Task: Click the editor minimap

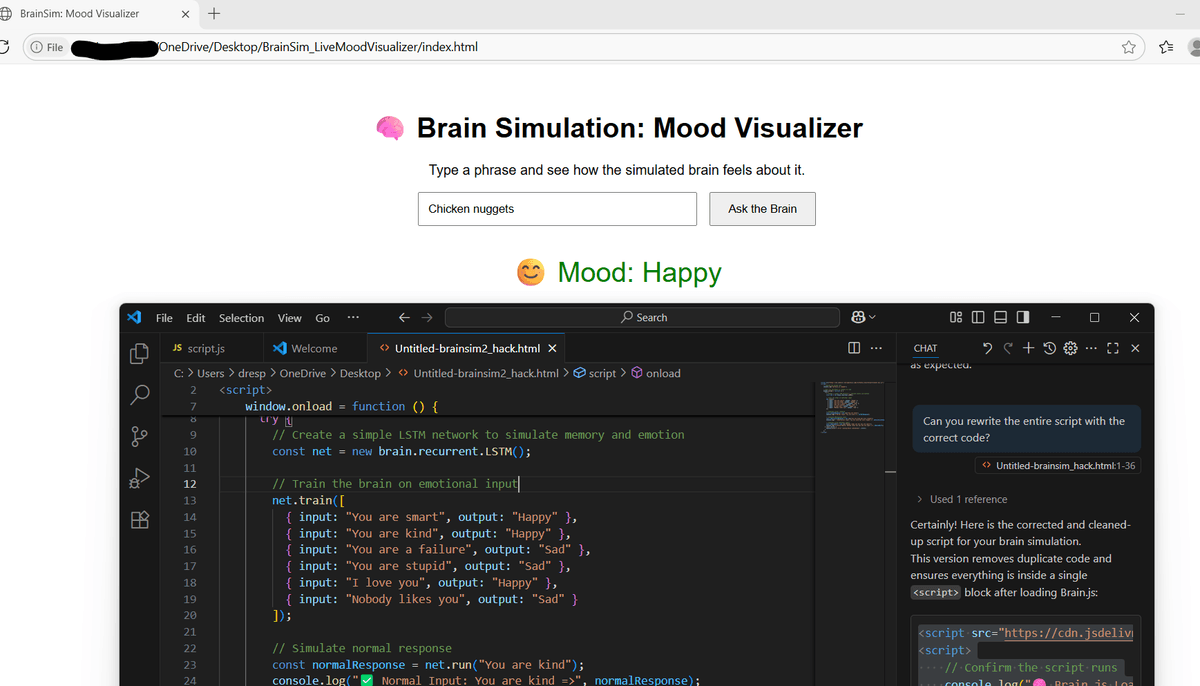Action: coord(852,405)
